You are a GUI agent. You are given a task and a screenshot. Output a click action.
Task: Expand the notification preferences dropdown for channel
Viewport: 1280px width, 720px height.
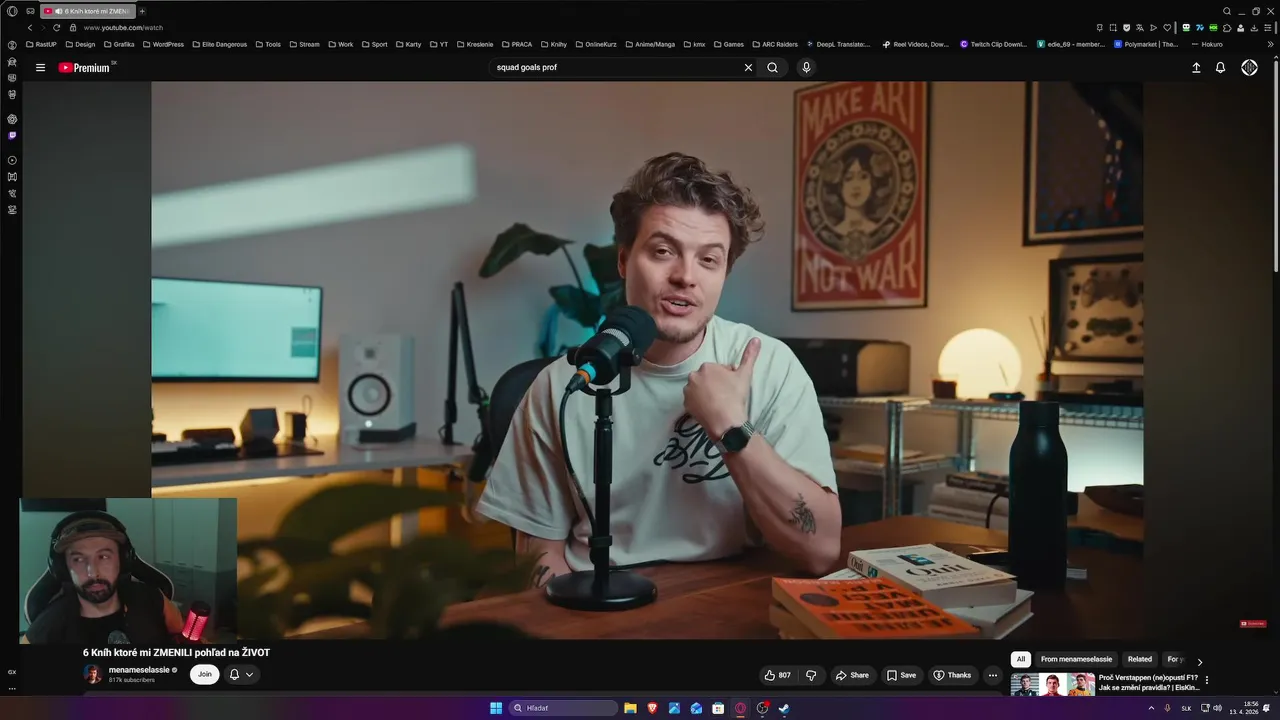click(x=249, y=675)
